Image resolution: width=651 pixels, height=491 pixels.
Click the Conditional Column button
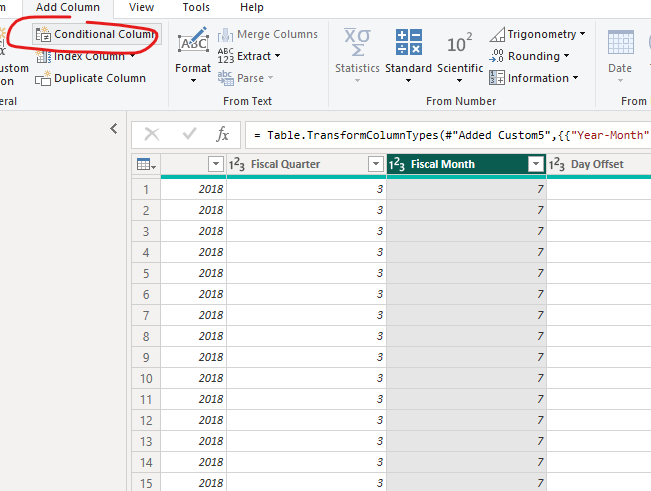[x=97, y=34]
